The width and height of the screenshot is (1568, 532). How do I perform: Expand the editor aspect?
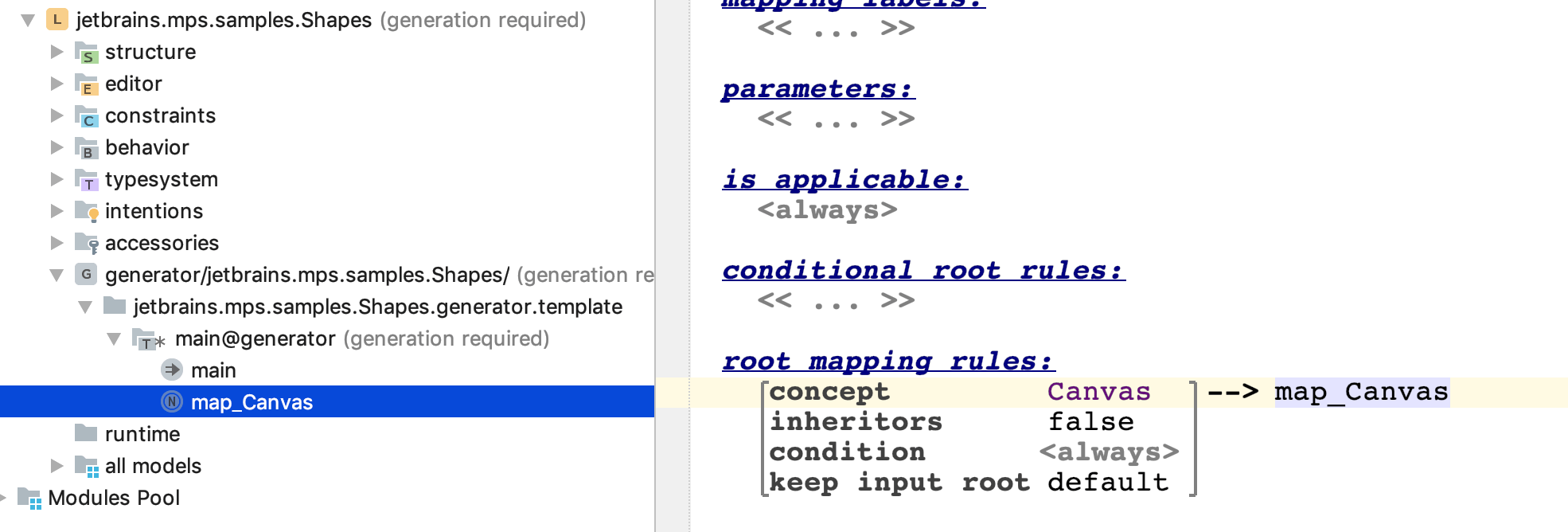[x=57, y=84]
